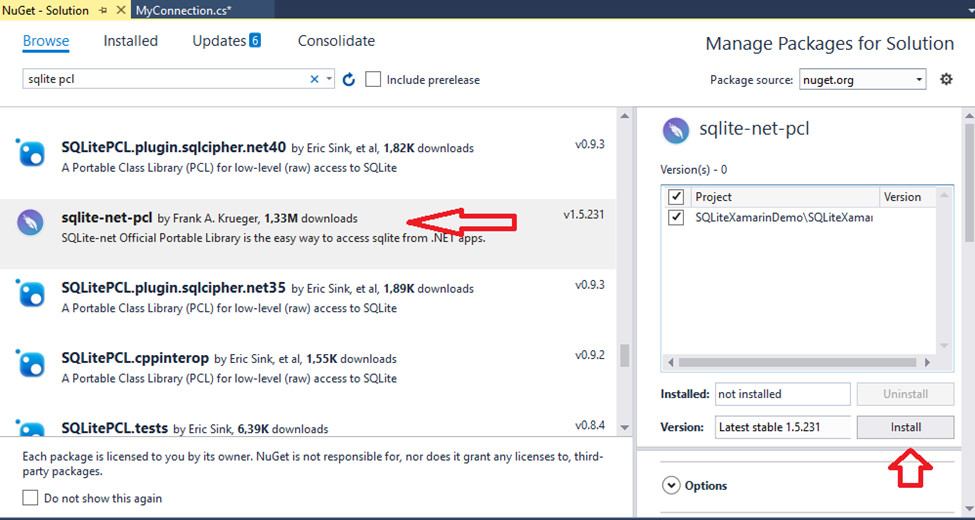
Task: Toggle the Include prerelease checkbox
Action: (x=373, y=80)
